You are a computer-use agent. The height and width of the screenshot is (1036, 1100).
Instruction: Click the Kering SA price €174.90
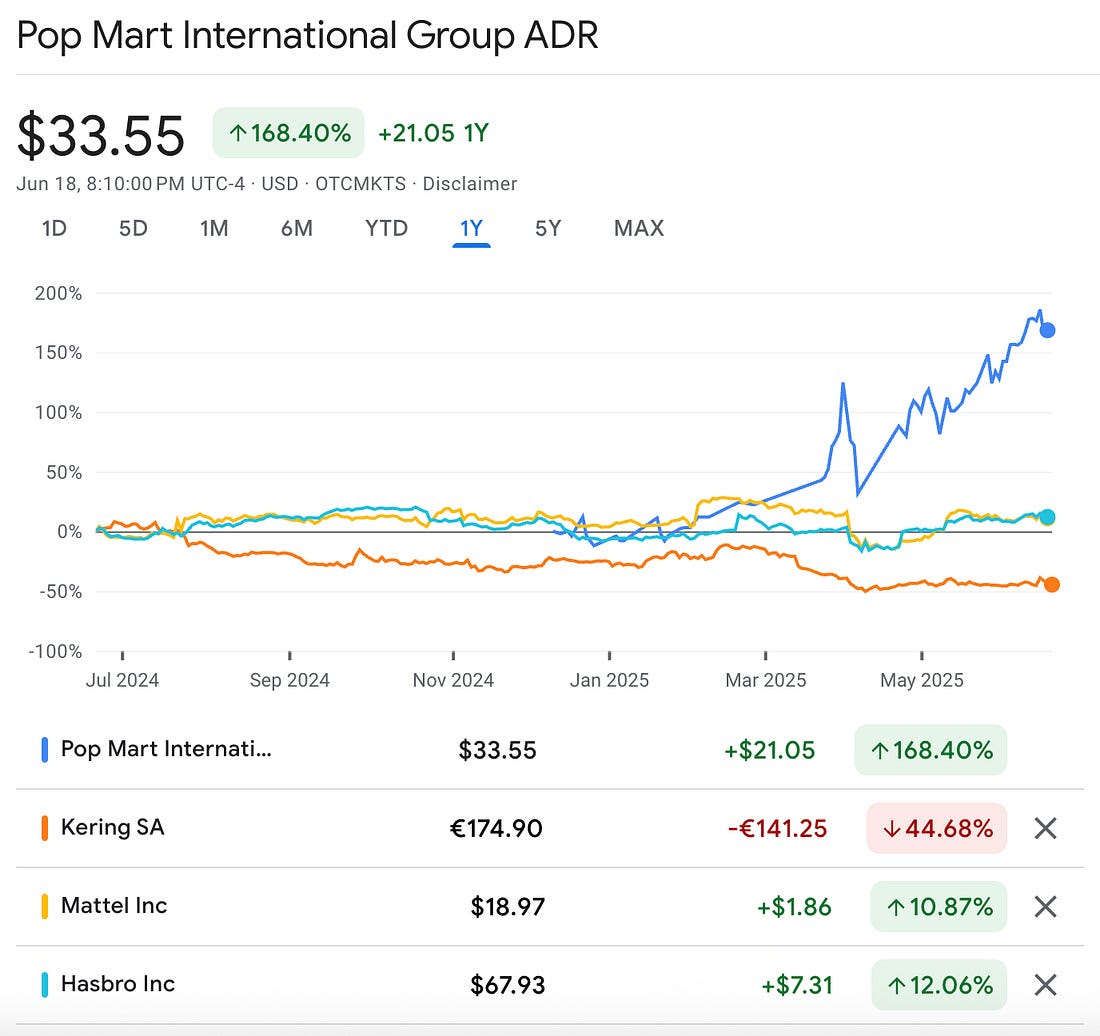(x=496, y=828)
